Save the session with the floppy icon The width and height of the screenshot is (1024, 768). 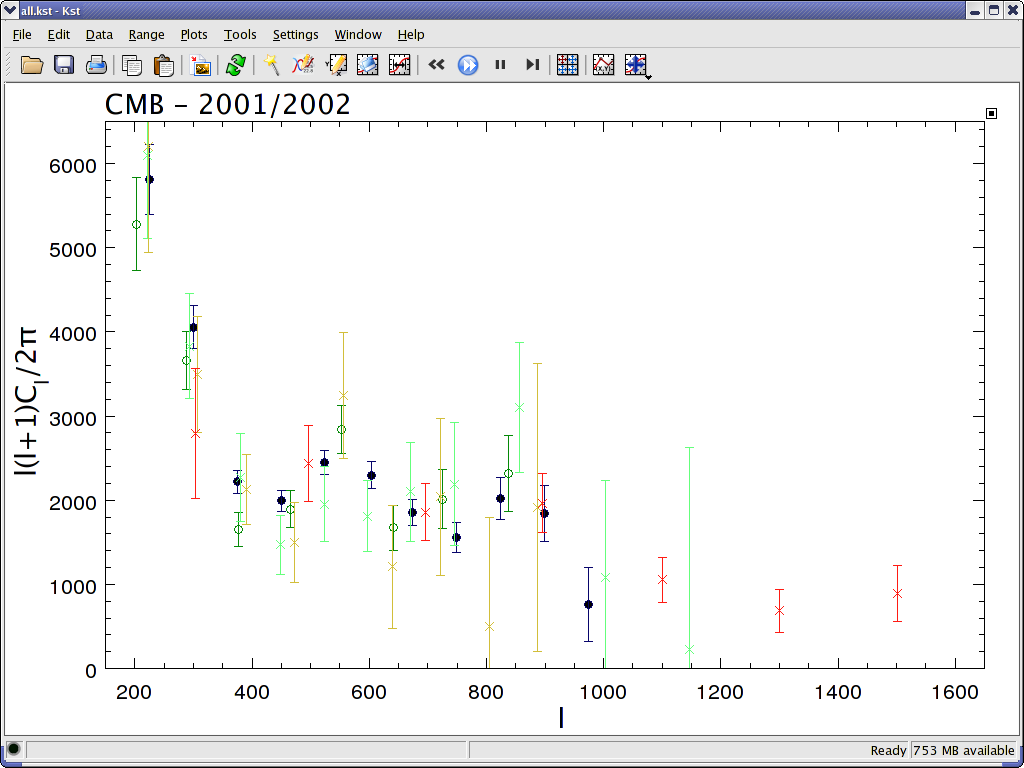pos(64,65)
